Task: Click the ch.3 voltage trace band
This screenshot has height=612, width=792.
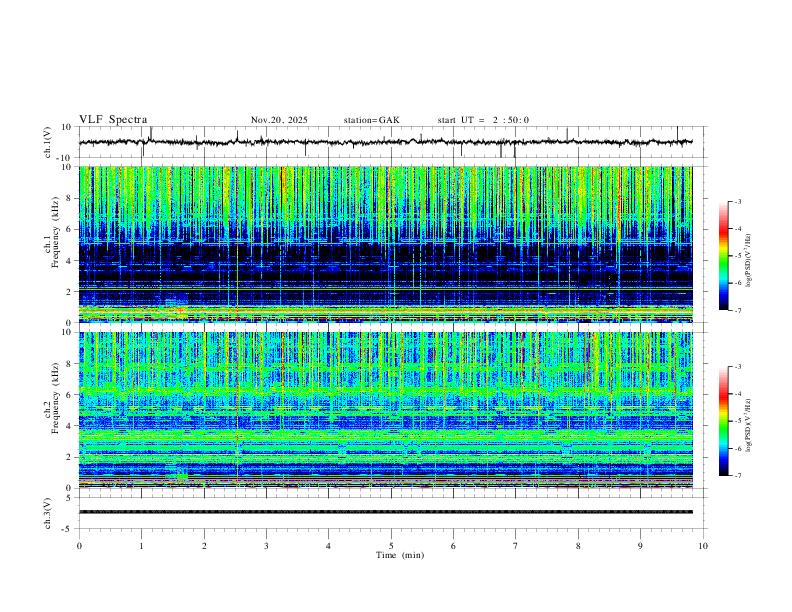Action: point(386,512)
